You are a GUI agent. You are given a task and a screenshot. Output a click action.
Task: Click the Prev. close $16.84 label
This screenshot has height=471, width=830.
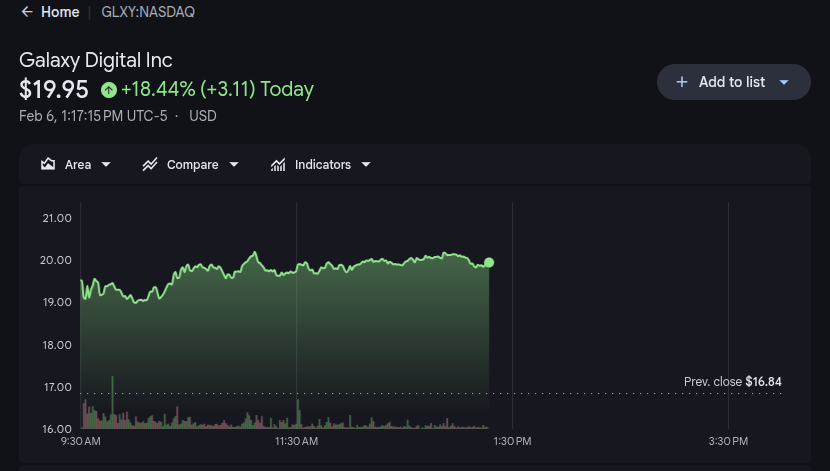click(x=733, y=382)
